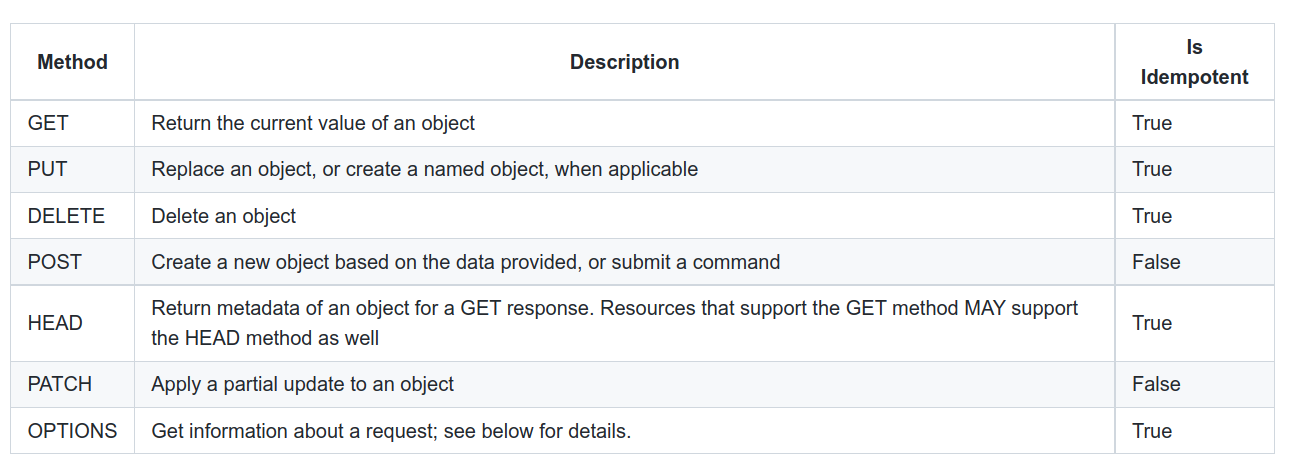The image size is (1310, 472).
Task: Select the HEAD method cell
Action: click(55, 323)
